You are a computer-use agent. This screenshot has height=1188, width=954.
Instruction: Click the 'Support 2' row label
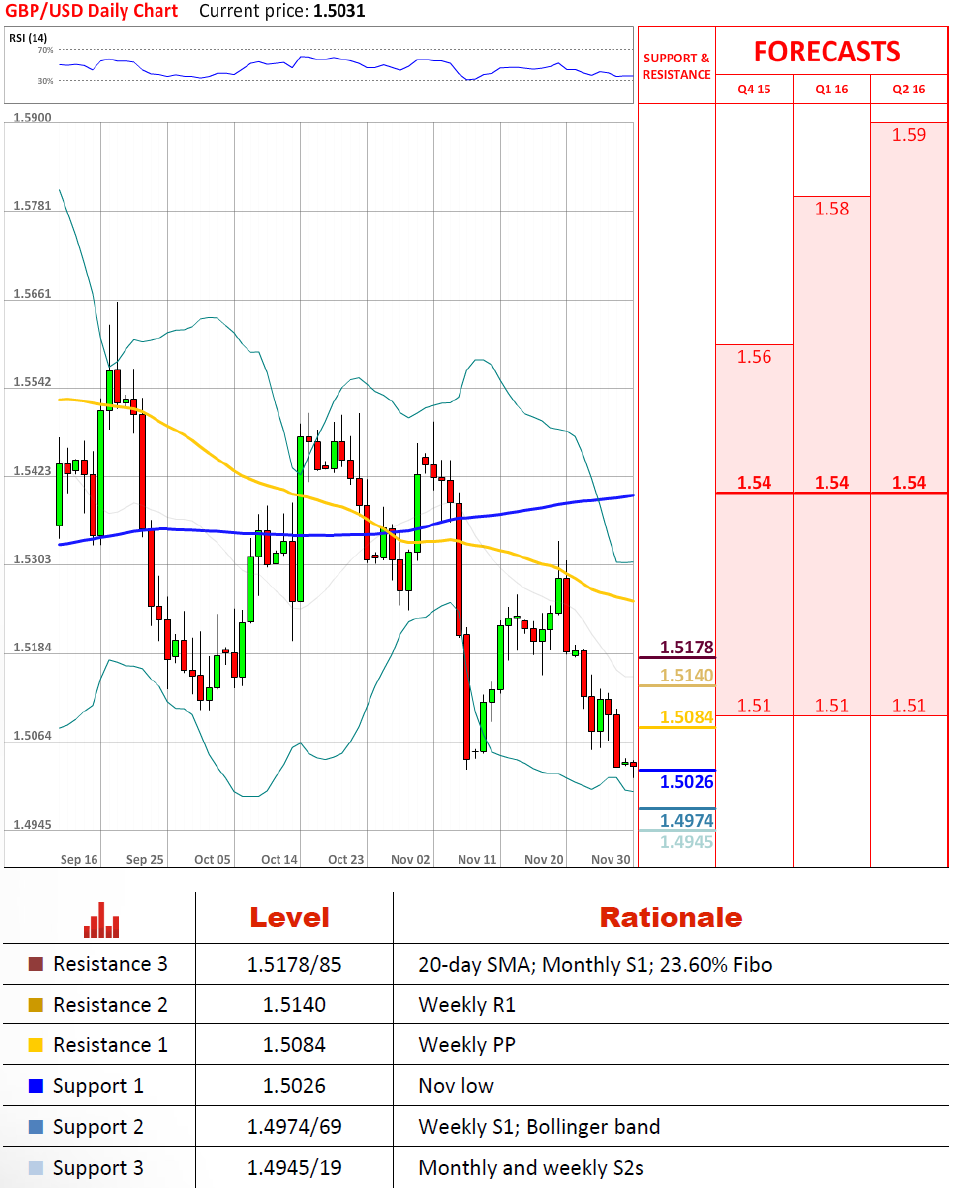98,1127
